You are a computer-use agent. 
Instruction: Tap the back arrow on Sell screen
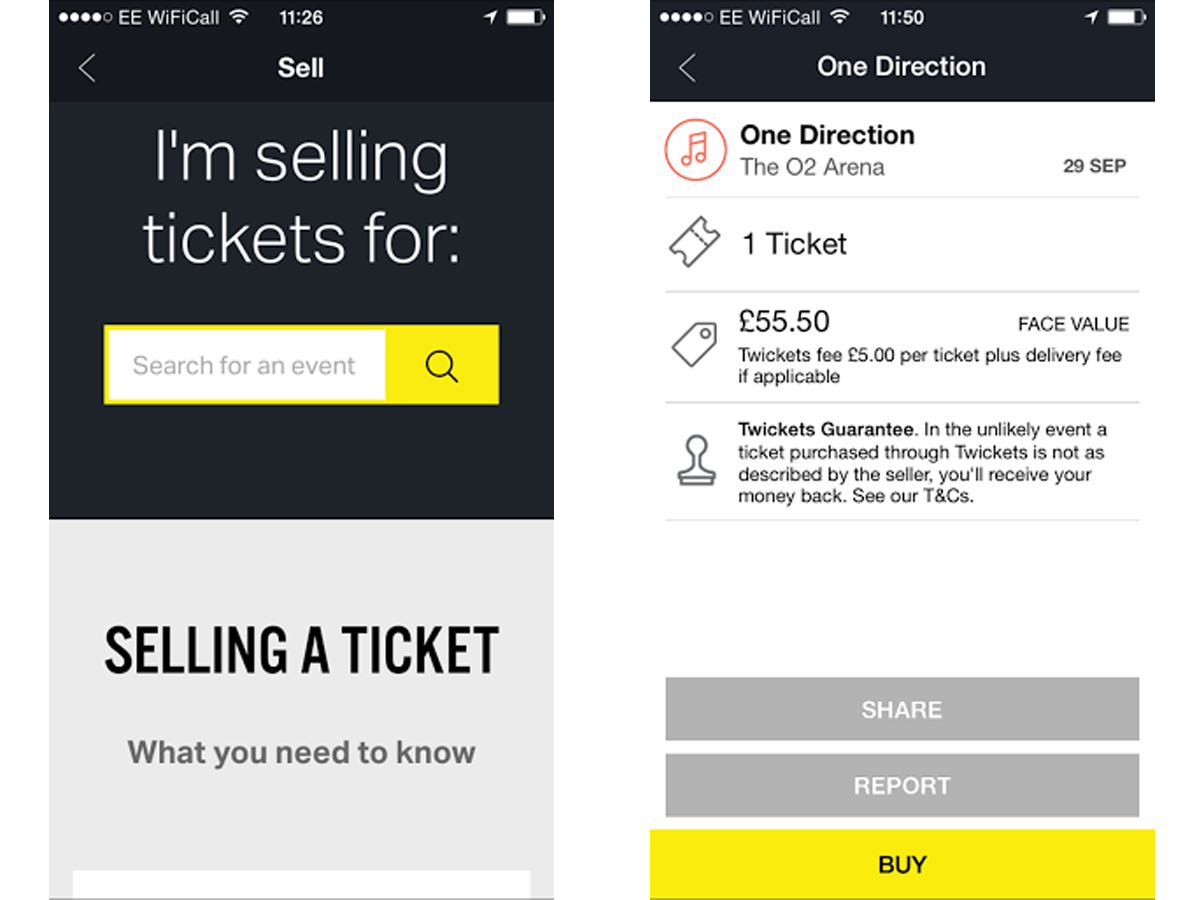coord(87,68)
